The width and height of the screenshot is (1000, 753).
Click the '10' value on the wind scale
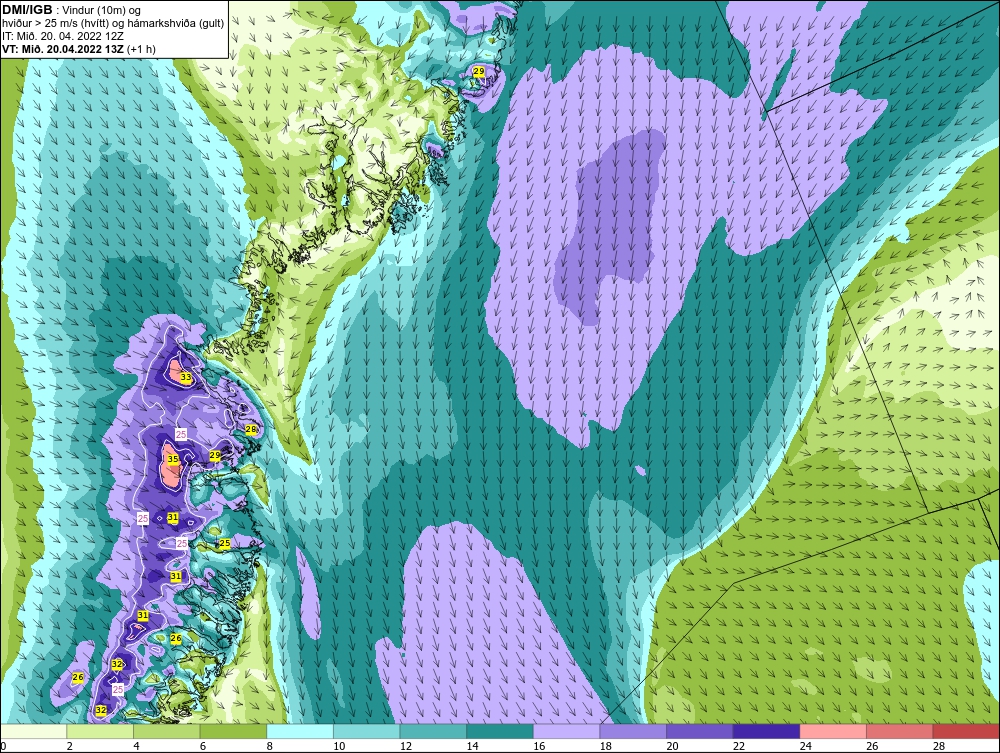point(339,746)
